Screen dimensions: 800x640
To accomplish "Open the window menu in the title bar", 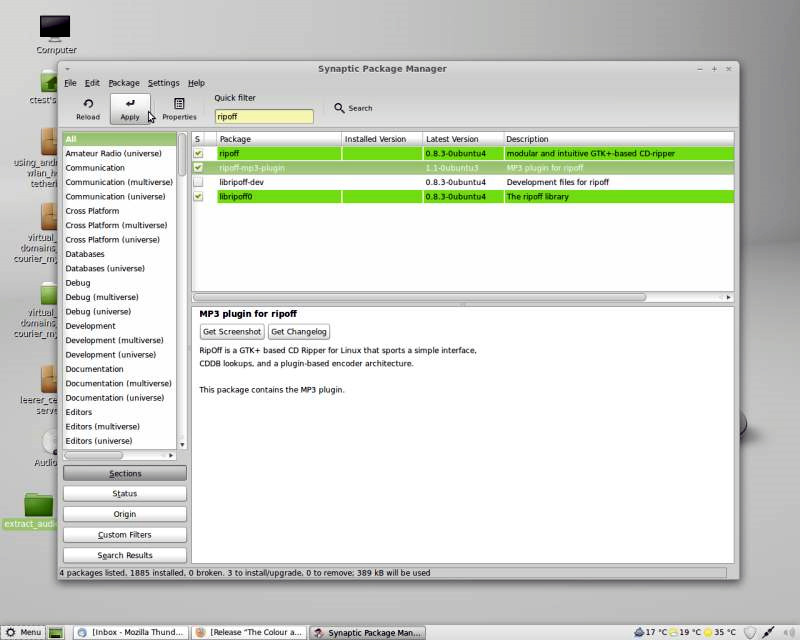I will point(68,69).
